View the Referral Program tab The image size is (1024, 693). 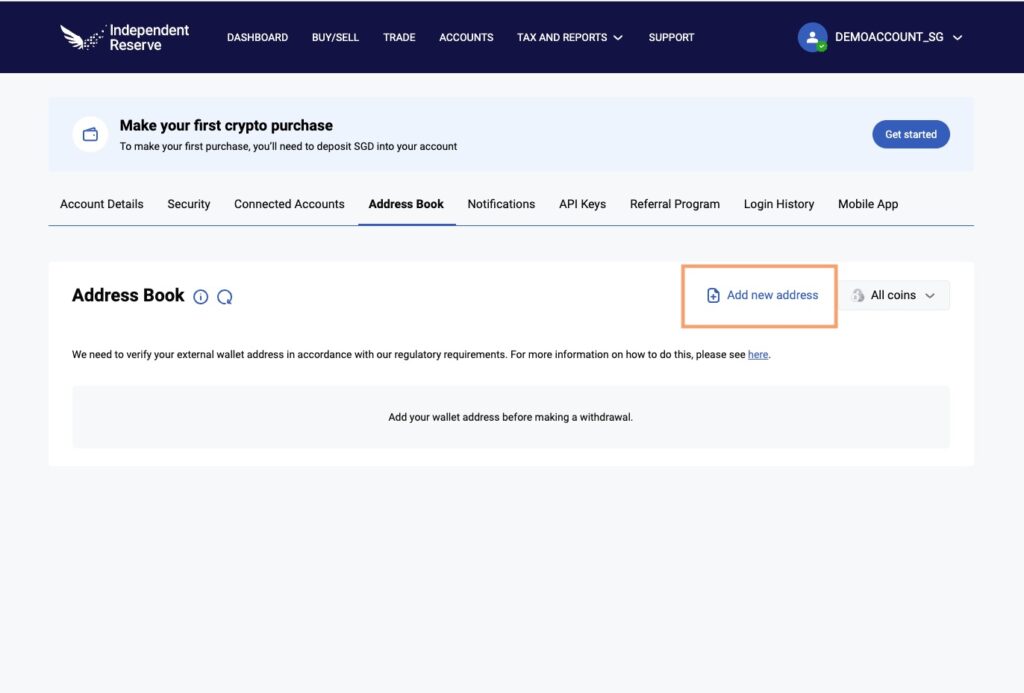[674, 204]
